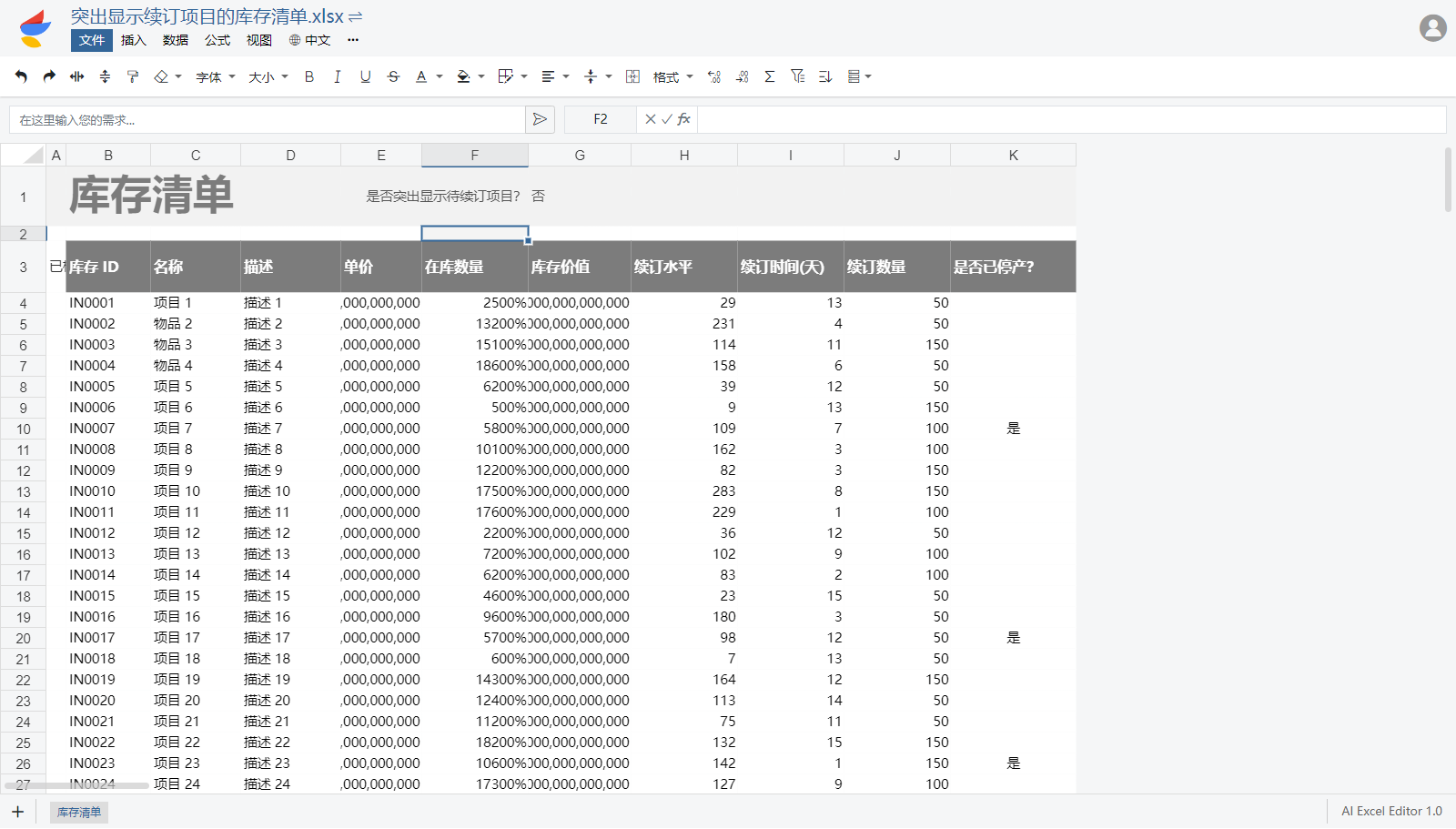This screenshot has height=829, width=1456.
Task: Open the Filter tool
Action: tap(798, 76)
